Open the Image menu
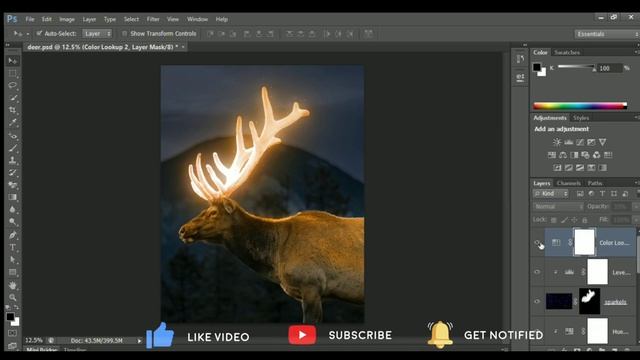 click(x=67, y=19)
